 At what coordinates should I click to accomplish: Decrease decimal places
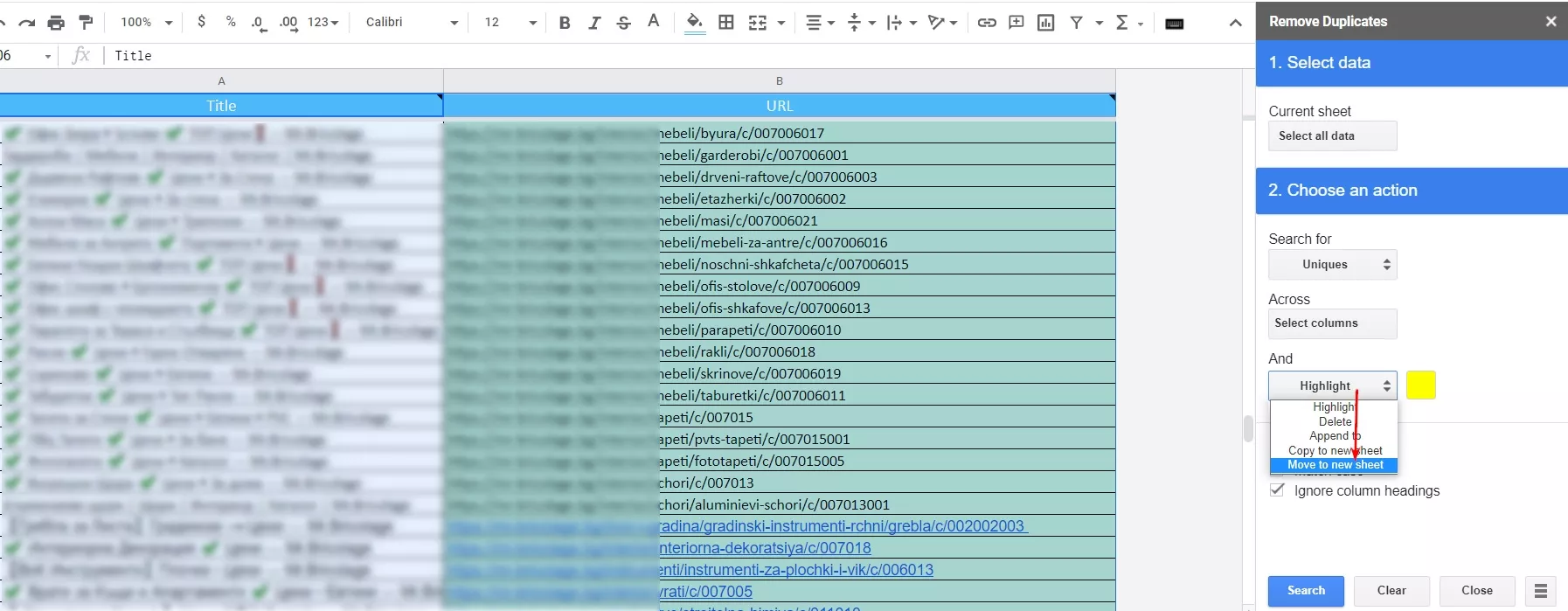click(x=259, y=23)
